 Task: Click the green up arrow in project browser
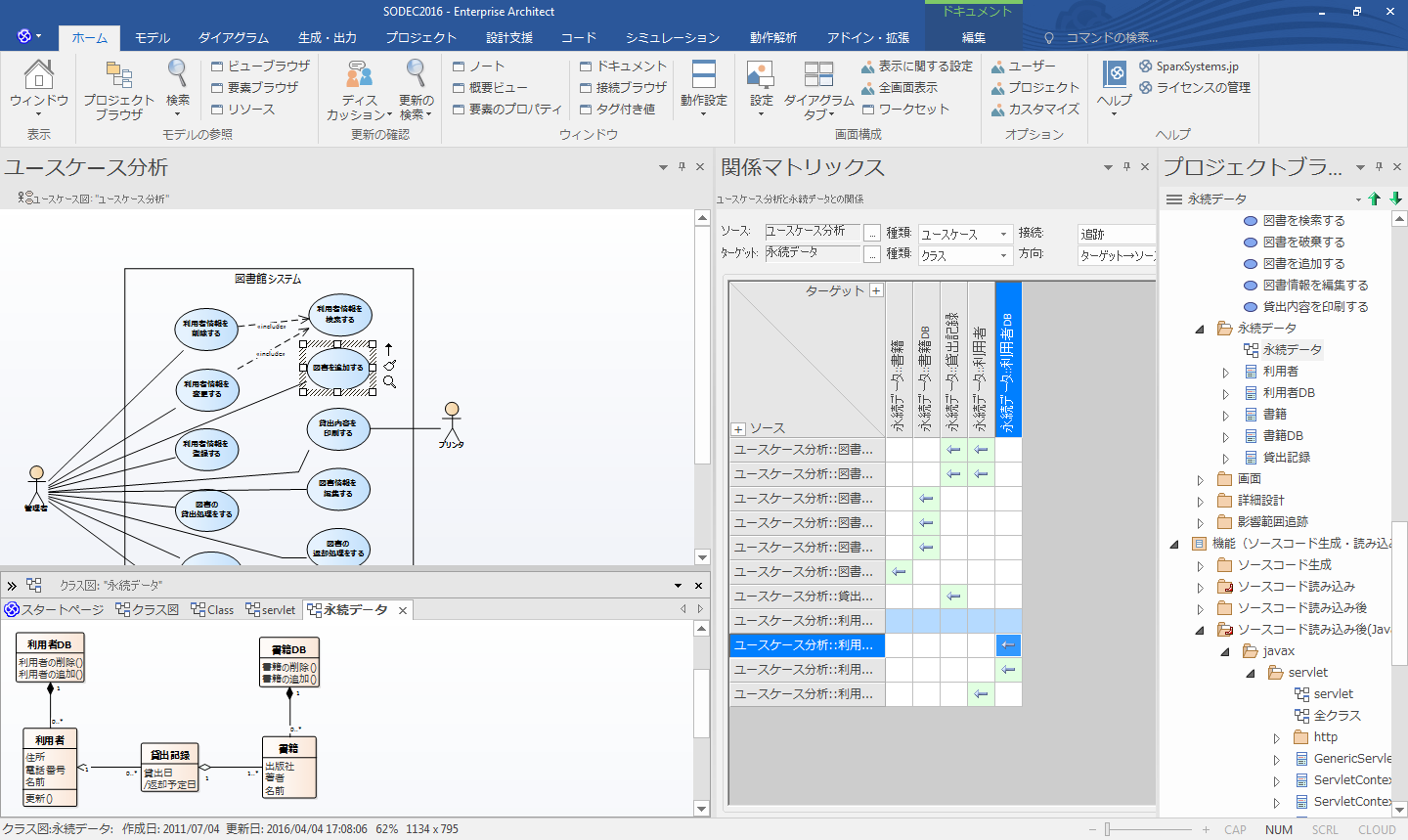(x=1375, y=199)
